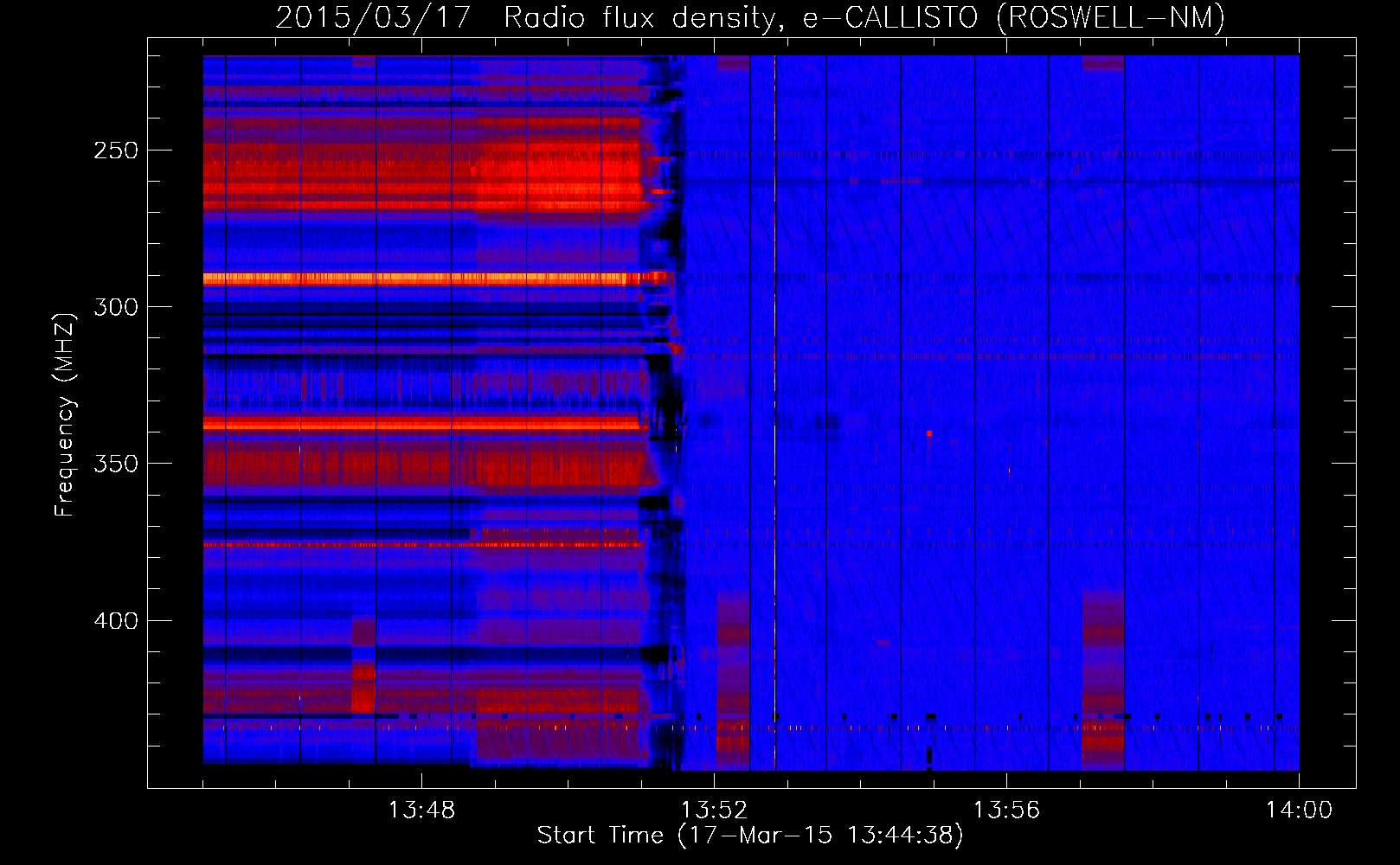The image size is (1400, 865).
Task: Click the 13:52 time tick label
Action: 714,811
